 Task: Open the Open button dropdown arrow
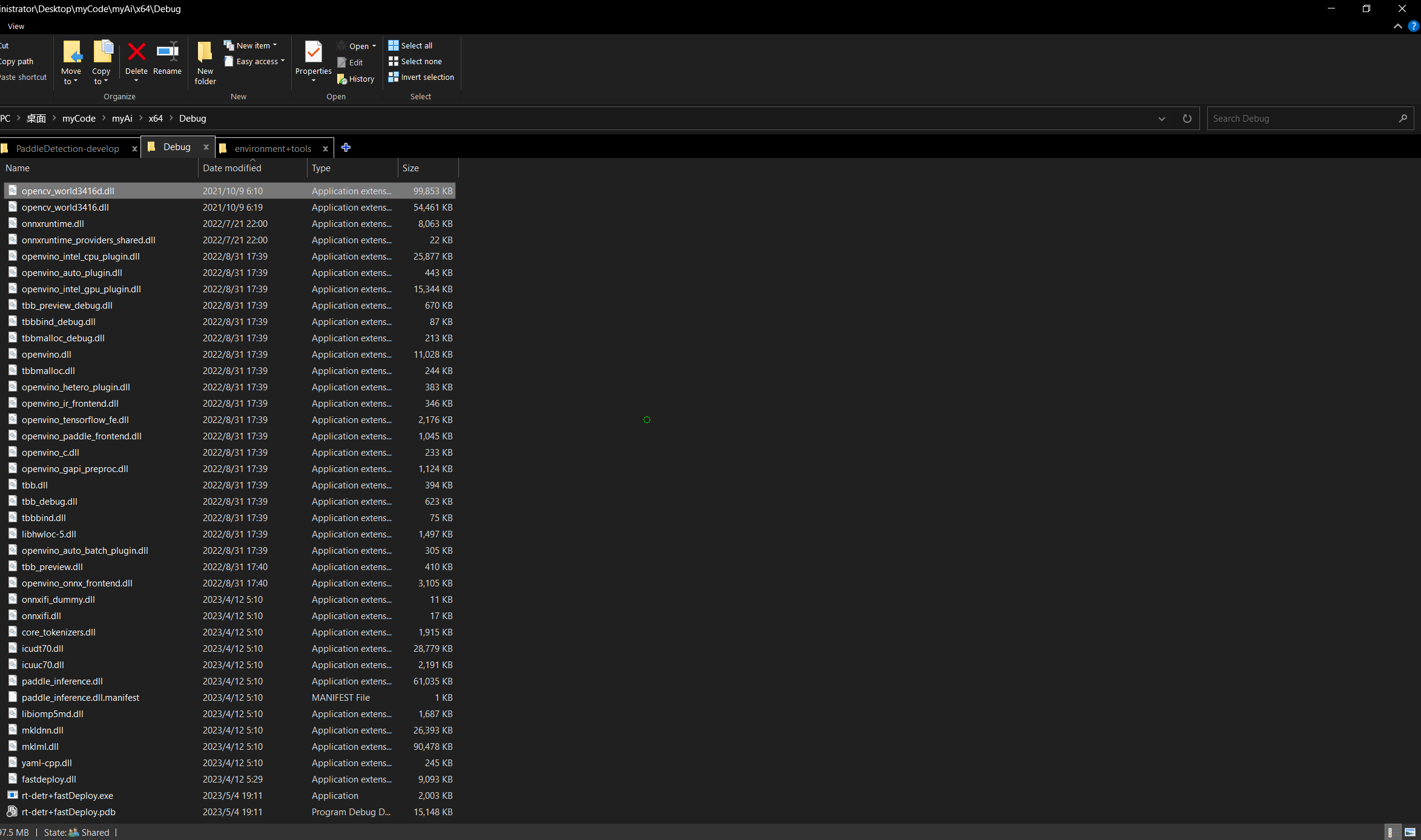pyautogui.click(x=374, y=46)
